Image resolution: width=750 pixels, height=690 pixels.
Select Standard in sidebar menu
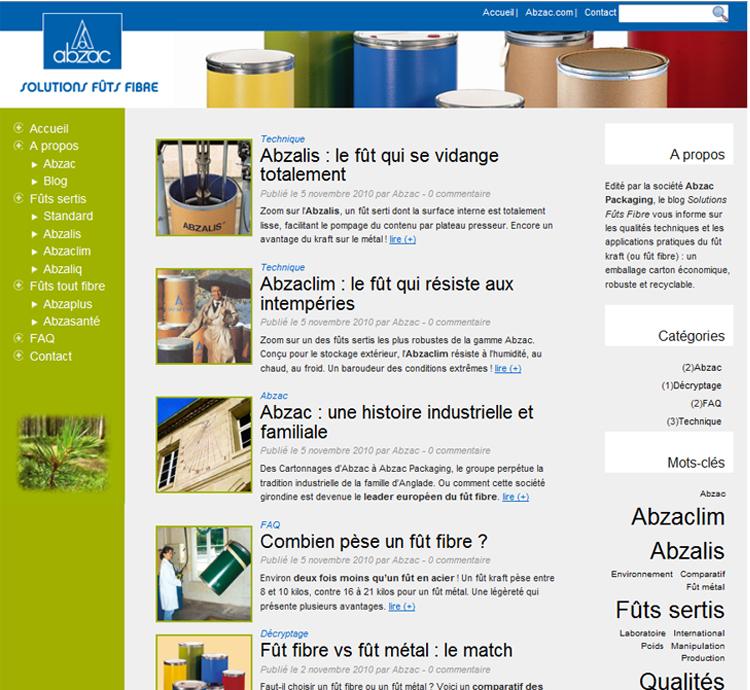tap(68, 216)
